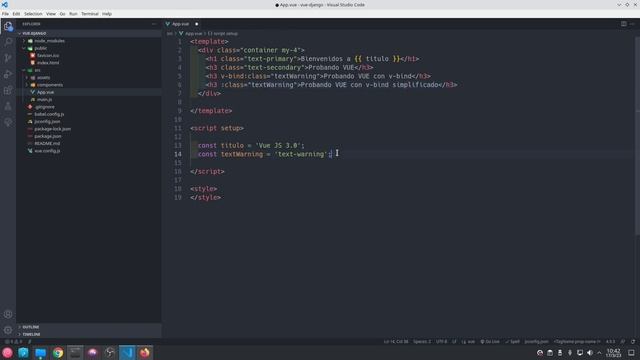Viewport: 640px width, 360px height.
Task: Open Run and Debug view
Action: pyautogui.click(x=8, y=74)
